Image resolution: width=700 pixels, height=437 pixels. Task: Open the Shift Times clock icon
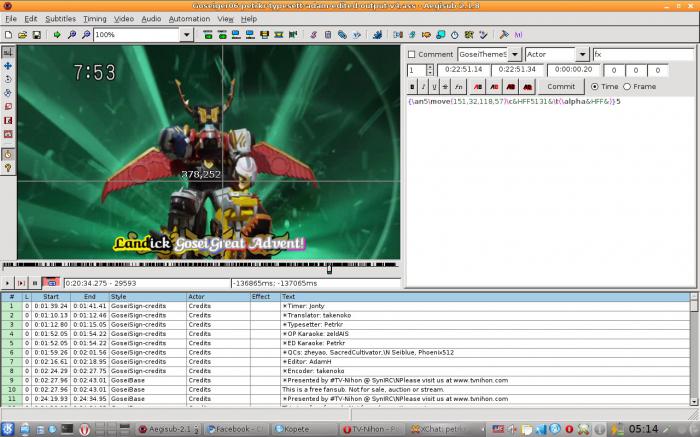pyautogui.click(x=454, y=34)
